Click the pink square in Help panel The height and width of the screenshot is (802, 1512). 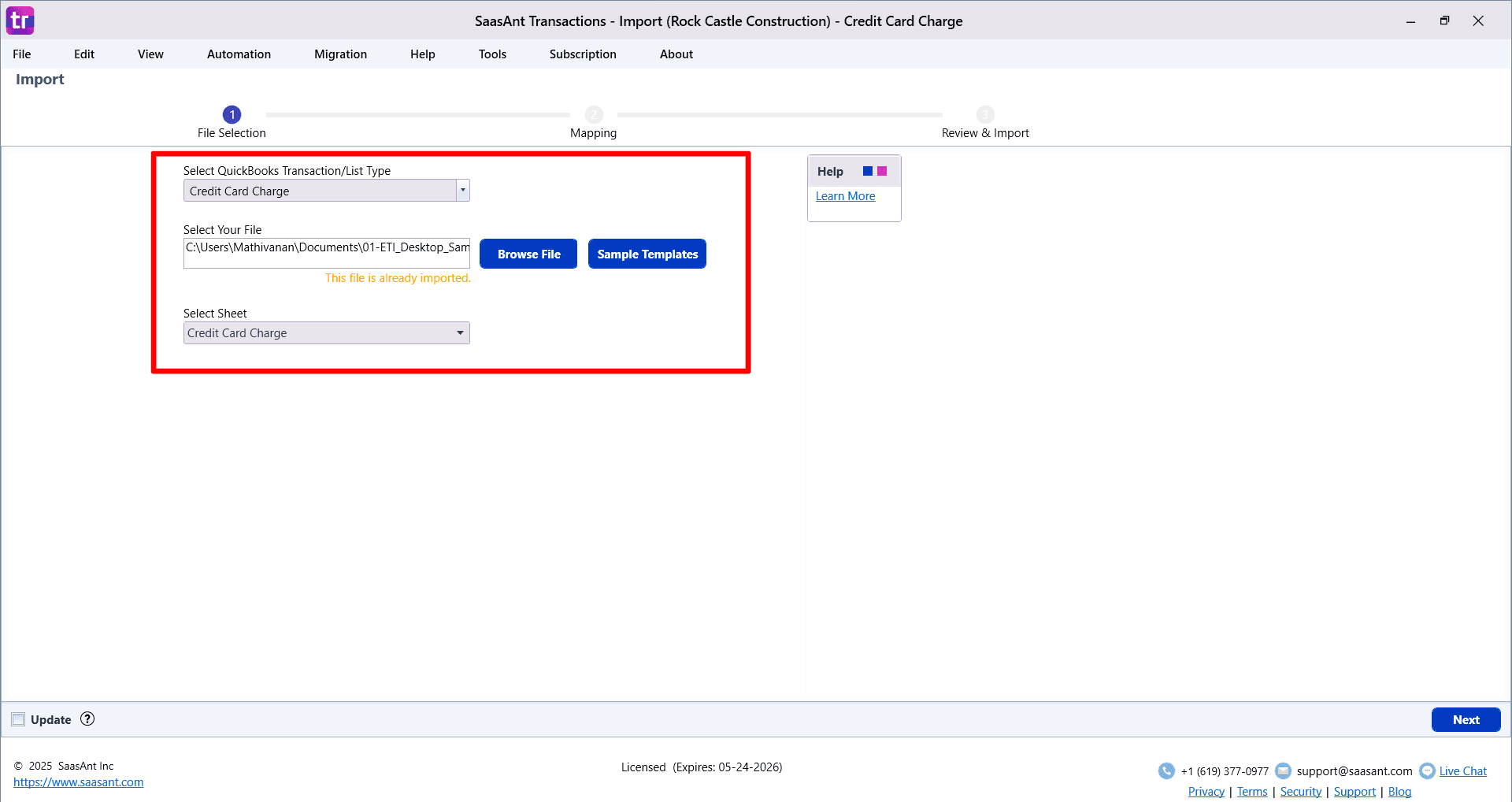(x=882, y=171)
